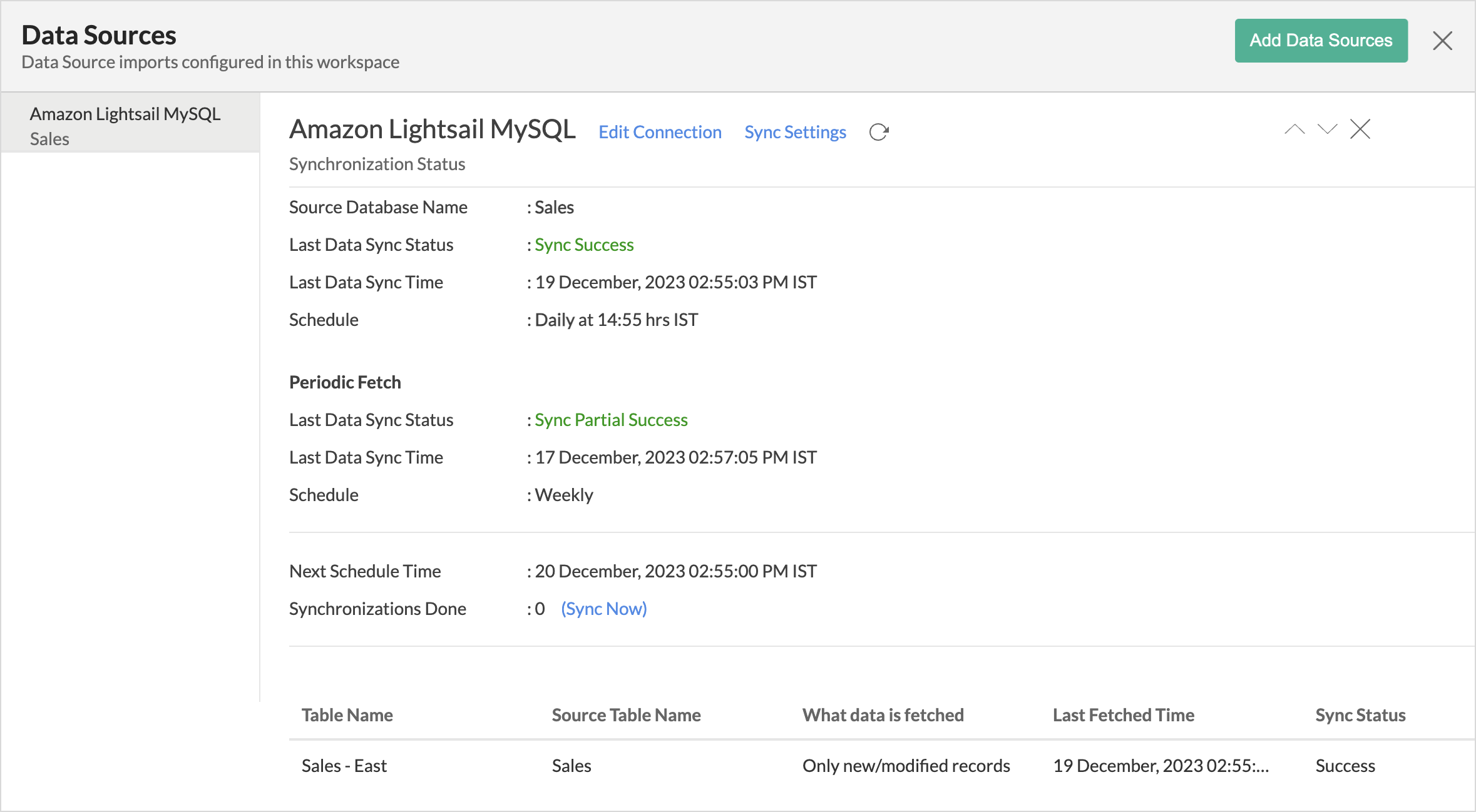Close the Data Sources dialog

click(1442, 41)
